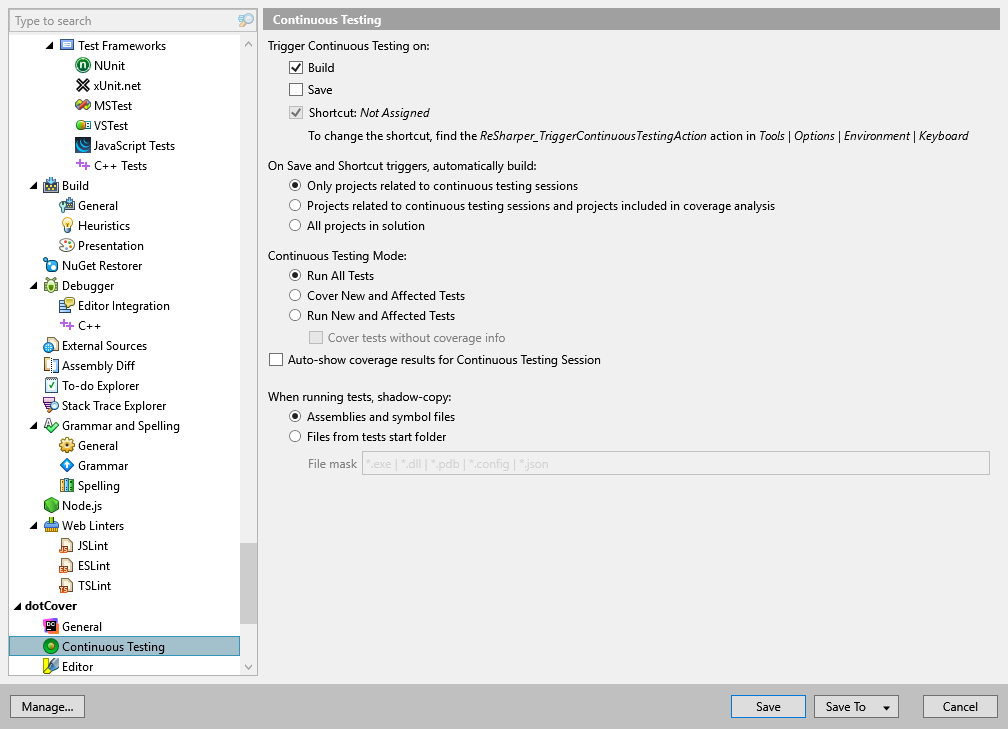Enable the Save trigger for continuous testing
The image size is (1008, 729).
click(x=296, y=89)
